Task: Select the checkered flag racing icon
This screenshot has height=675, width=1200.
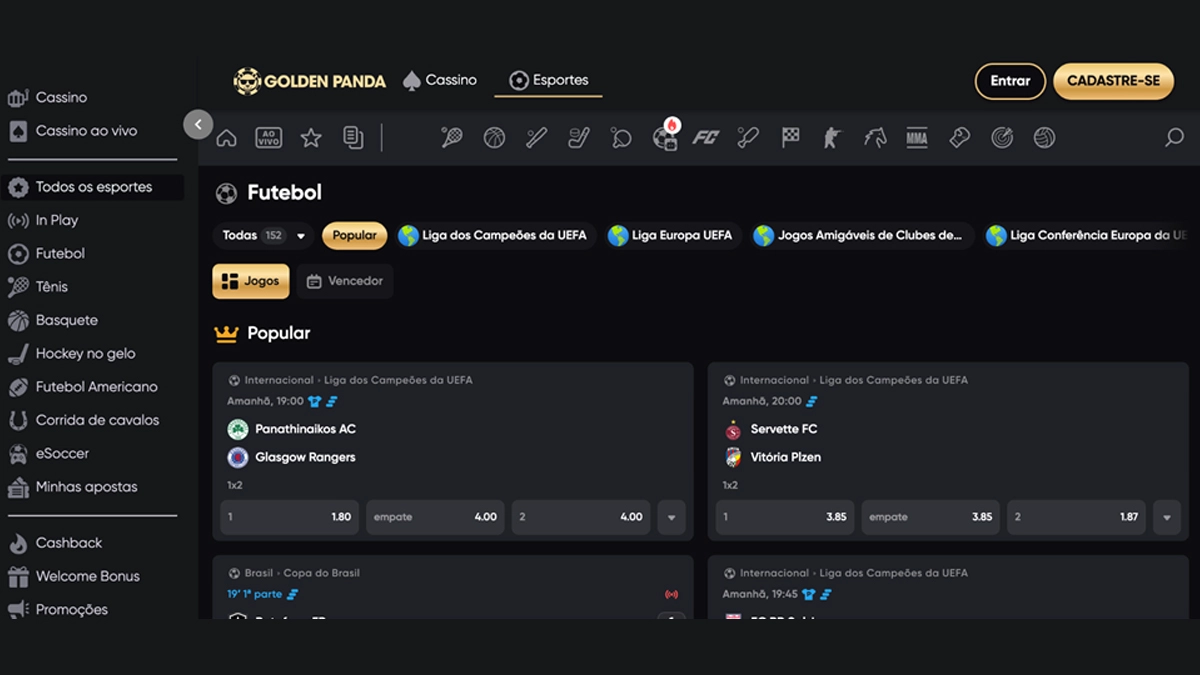Action: click(791, 138)
